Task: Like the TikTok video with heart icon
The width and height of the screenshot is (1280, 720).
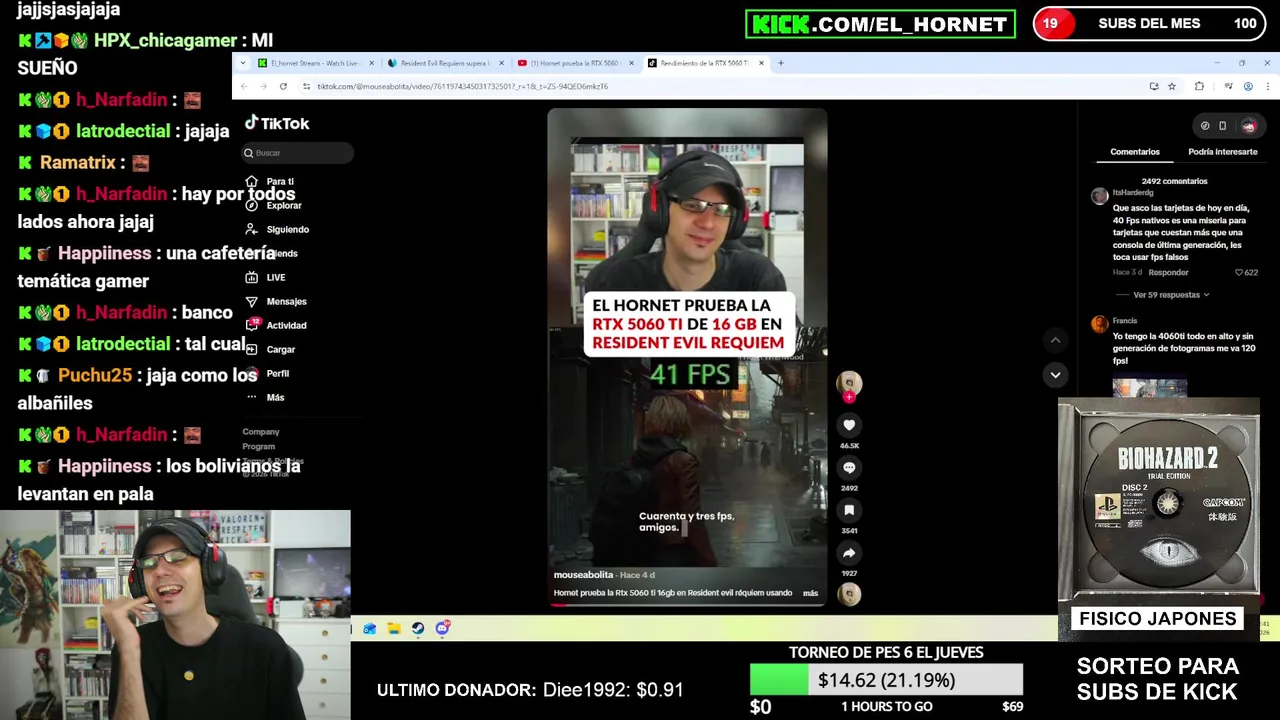Action: 849,425
